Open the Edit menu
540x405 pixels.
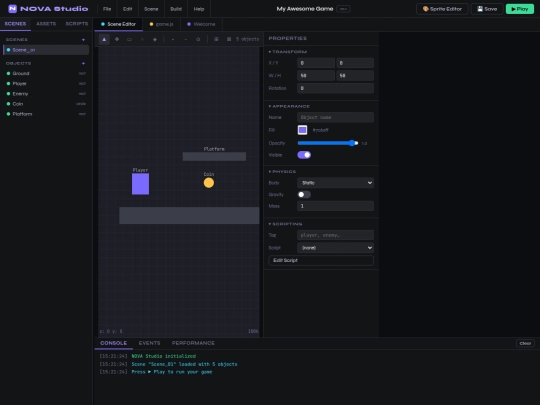point(127,9)
